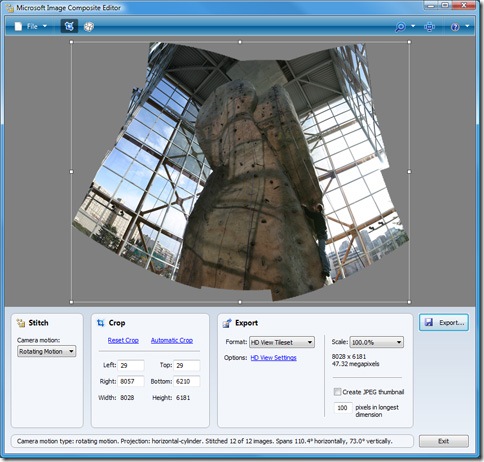Click the zoom magnifier icon

click(x=400, y=27)
